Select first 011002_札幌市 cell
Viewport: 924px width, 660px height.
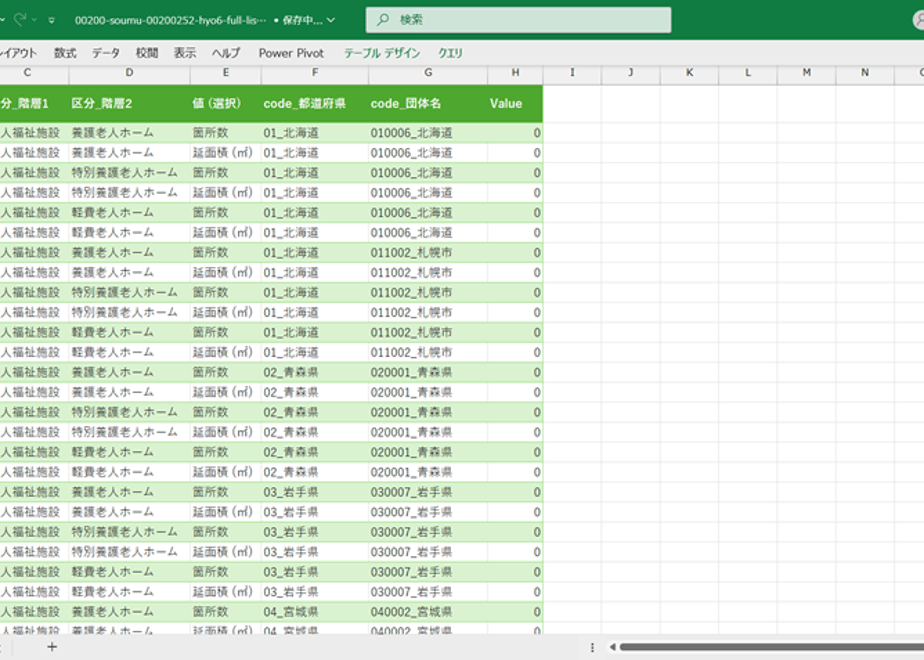(x=428, y=253)
